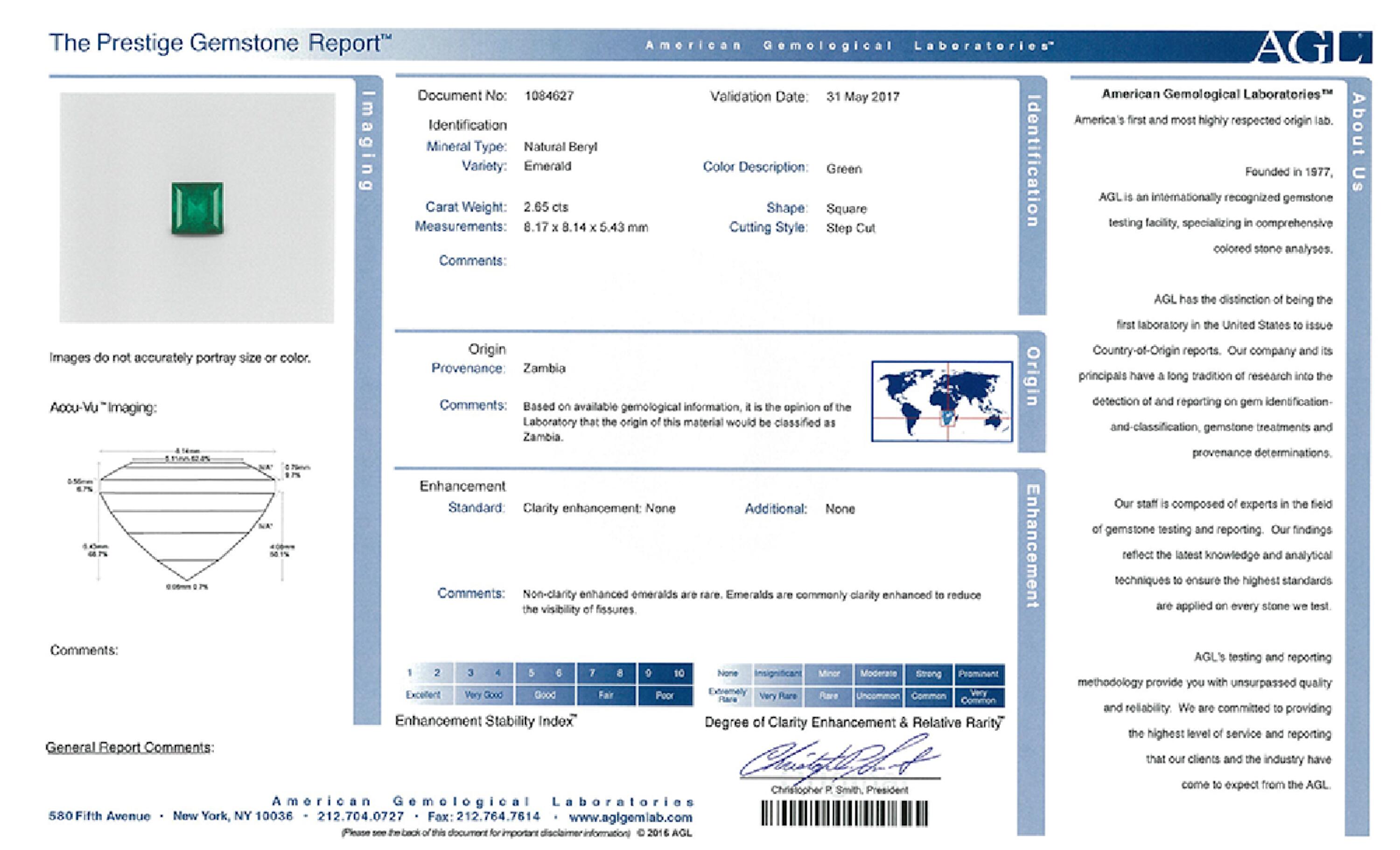Click the vertical Imaging section tab
The height and width of the screenshot is (850, 1400).
click(x=368, y=140)
